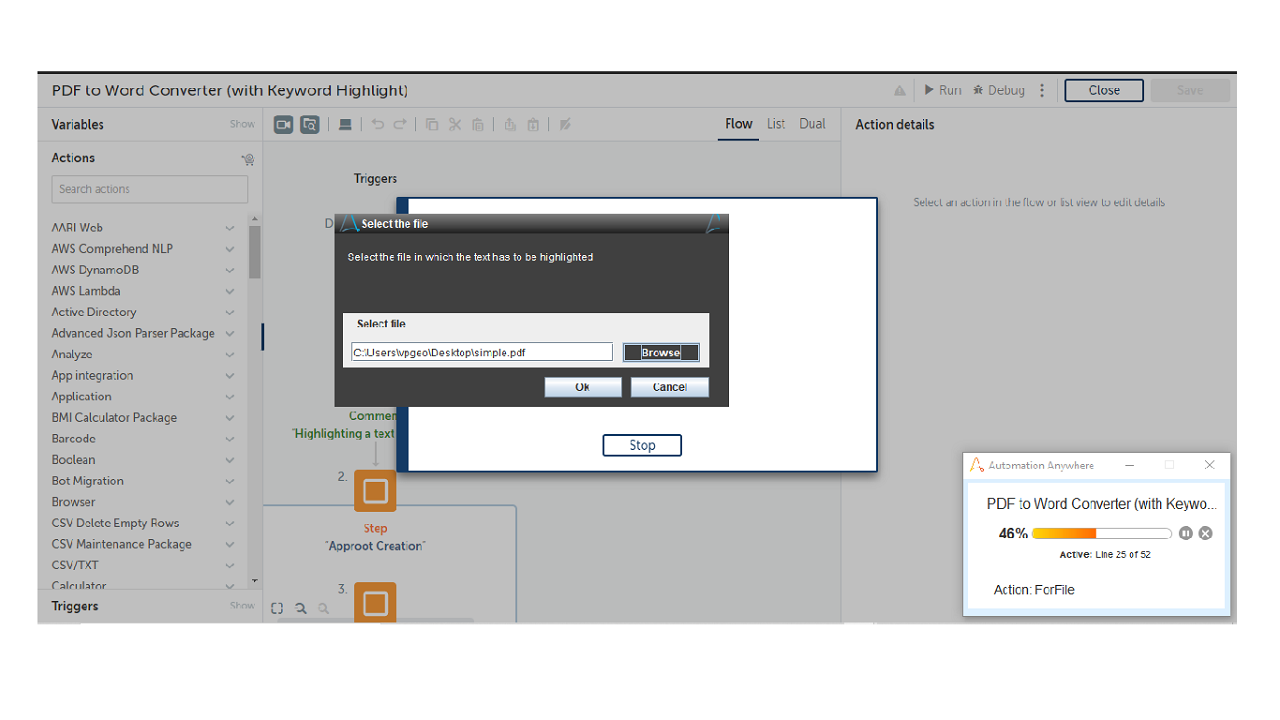The width and height of the screenshot is (1280, 720).
Task: Minimize the Automation Anywhere progress window
Action: (x=1130, y=465)
